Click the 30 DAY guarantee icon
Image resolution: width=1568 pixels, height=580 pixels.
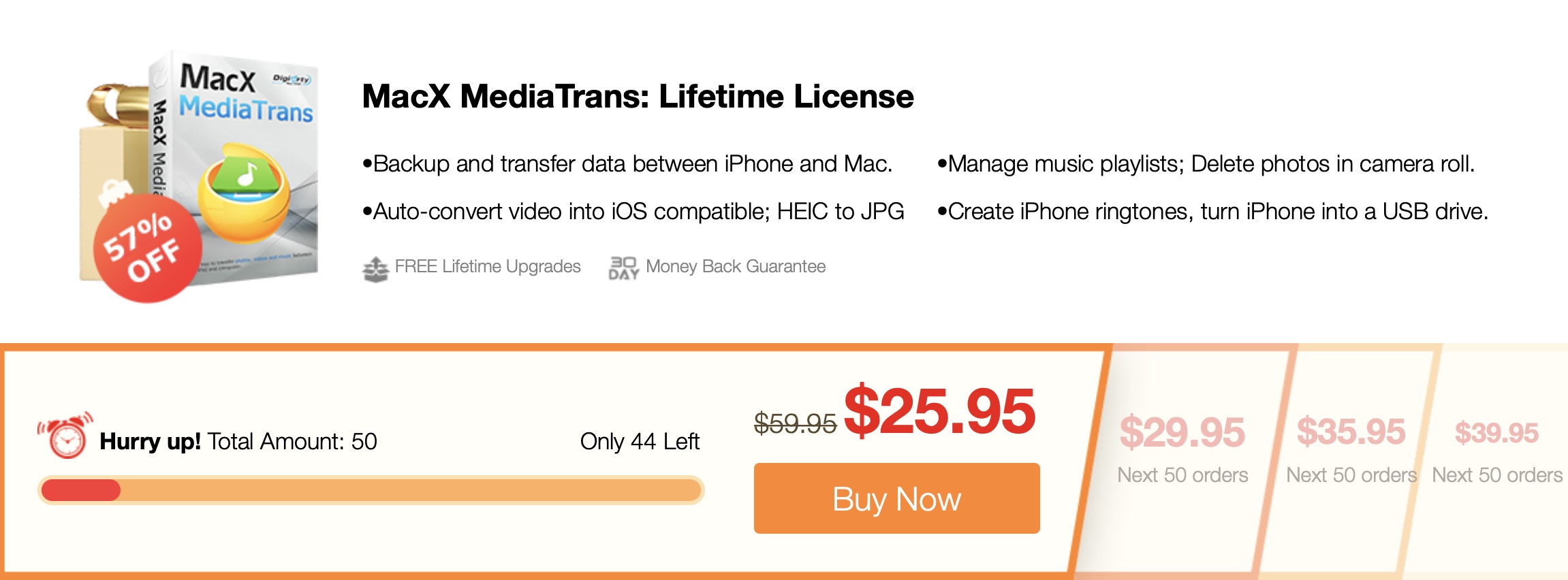[623, 268]
